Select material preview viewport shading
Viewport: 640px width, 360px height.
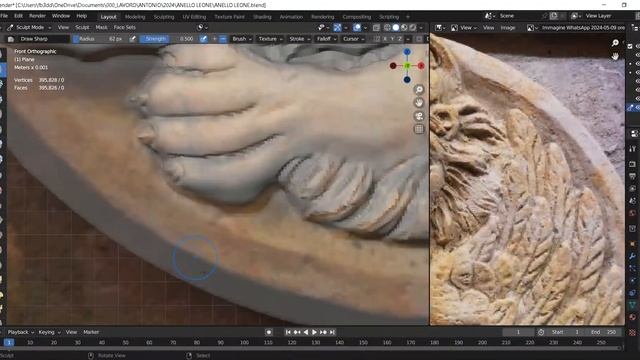404,27
